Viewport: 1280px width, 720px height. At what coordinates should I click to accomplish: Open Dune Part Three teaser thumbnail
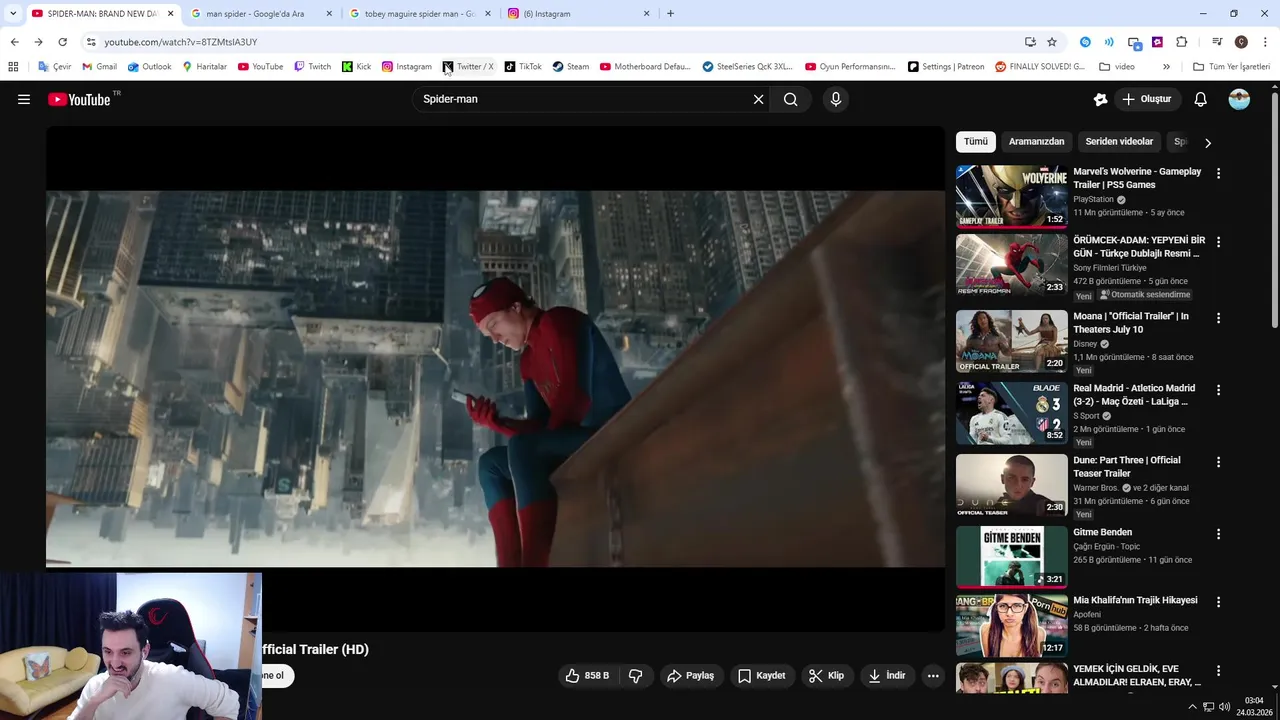point(1011,485)
